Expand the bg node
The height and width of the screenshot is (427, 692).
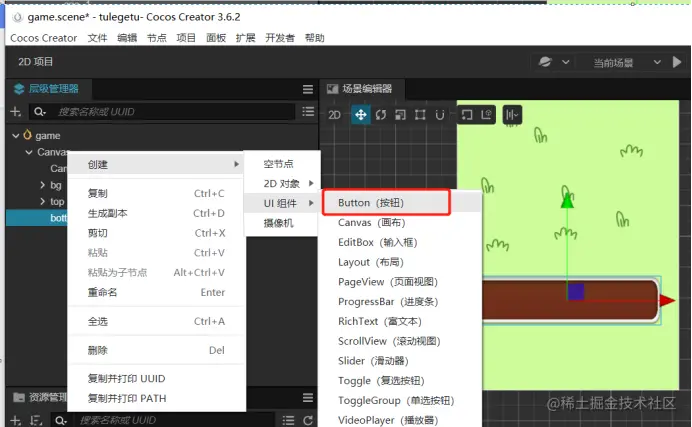point(42,185)
